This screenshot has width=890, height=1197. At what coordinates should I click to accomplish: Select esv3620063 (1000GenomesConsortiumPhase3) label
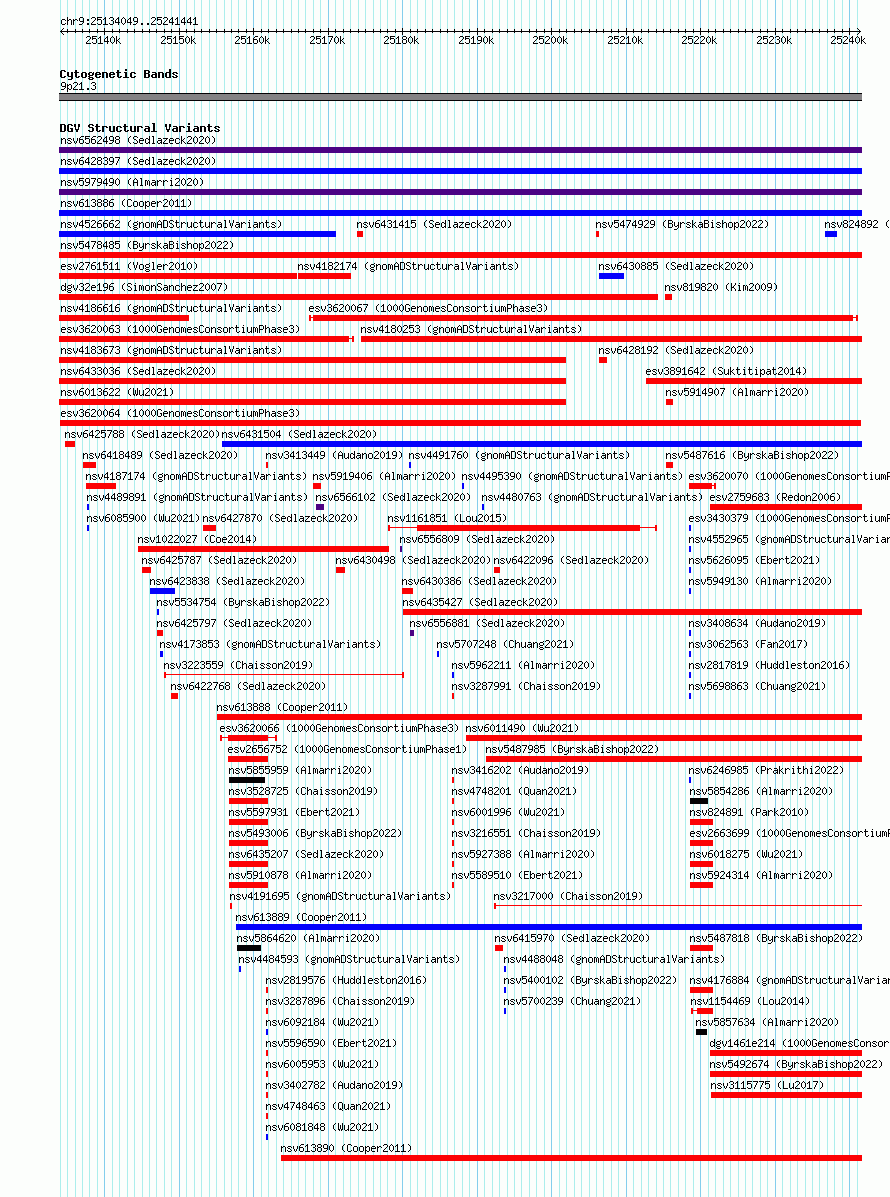[180, 330]
